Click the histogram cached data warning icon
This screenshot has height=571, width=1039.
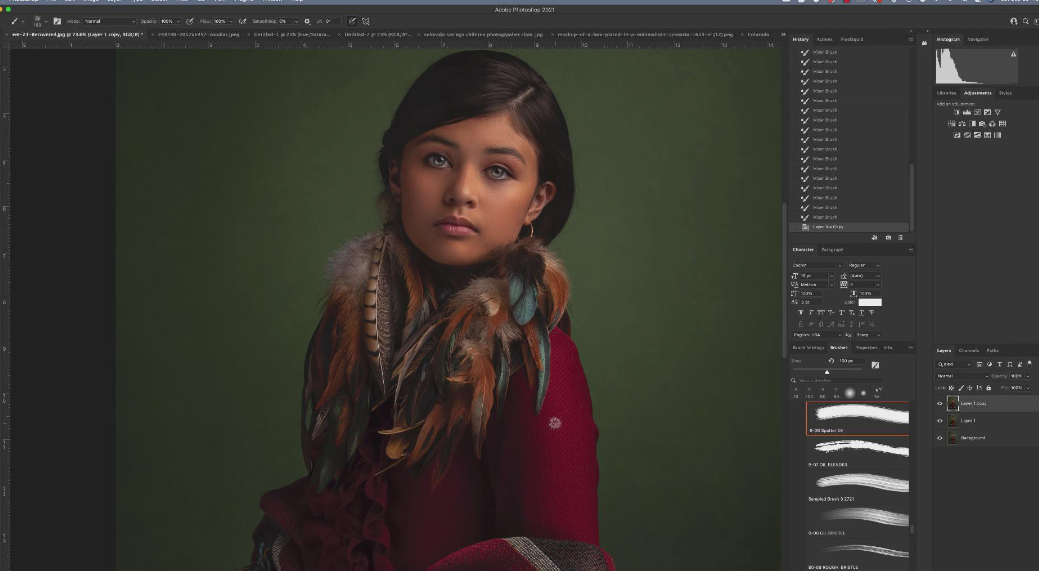[1013, 54]
